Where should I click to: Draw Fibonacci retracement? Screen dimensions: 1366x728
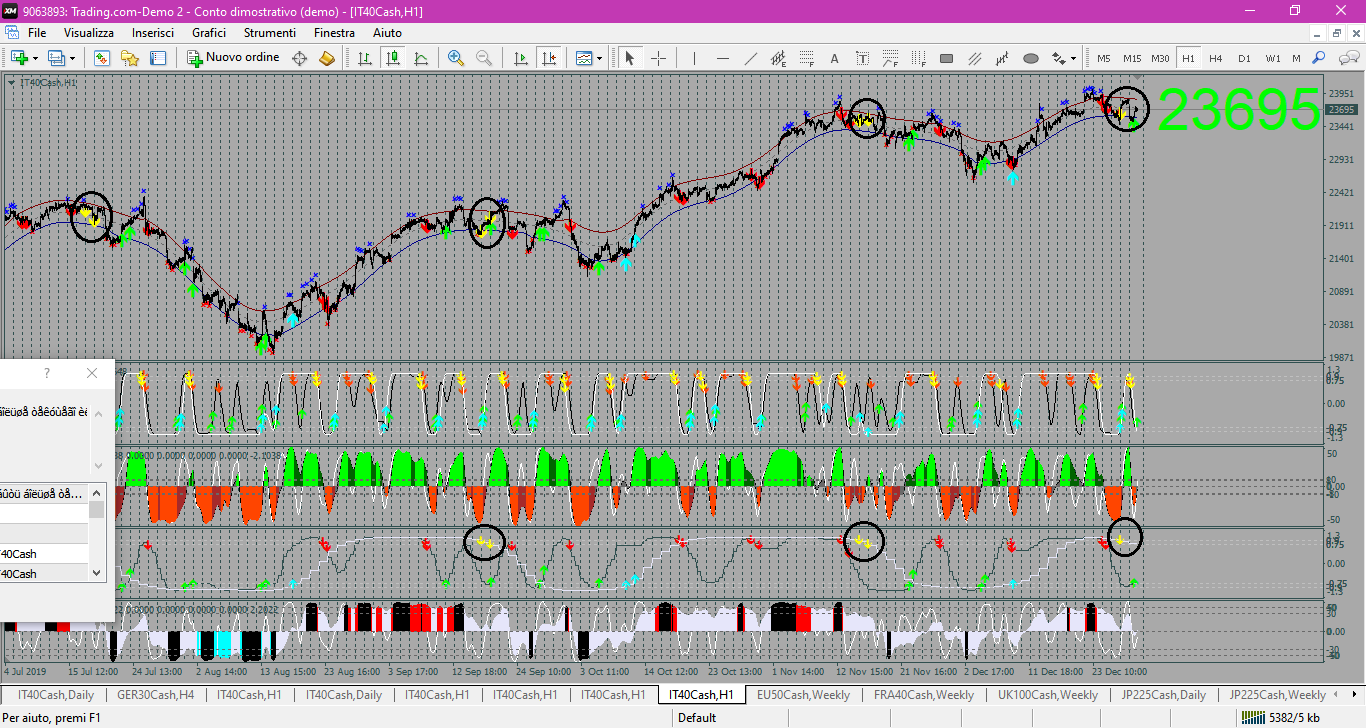pyautogui.click(x=807, y=58)
